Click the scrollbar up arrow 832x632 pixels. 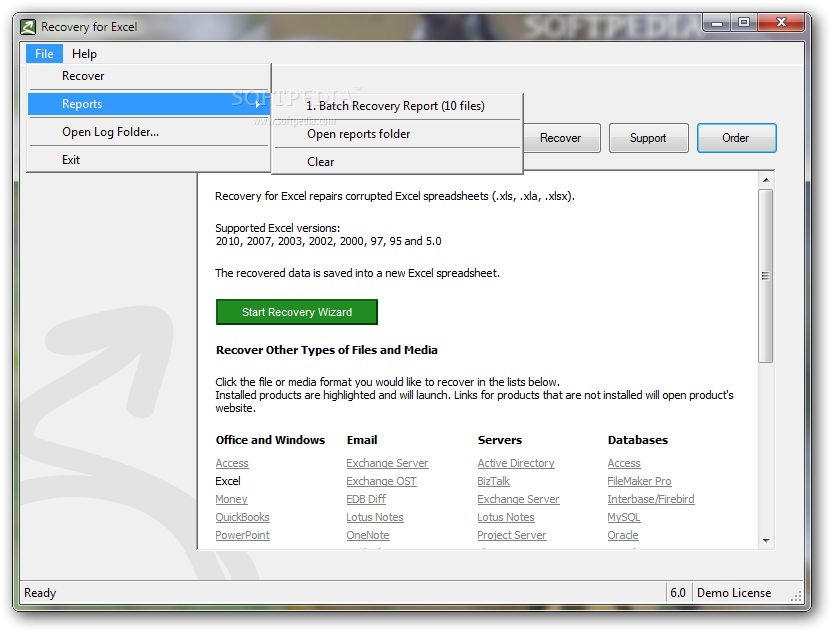pos(766,180)
